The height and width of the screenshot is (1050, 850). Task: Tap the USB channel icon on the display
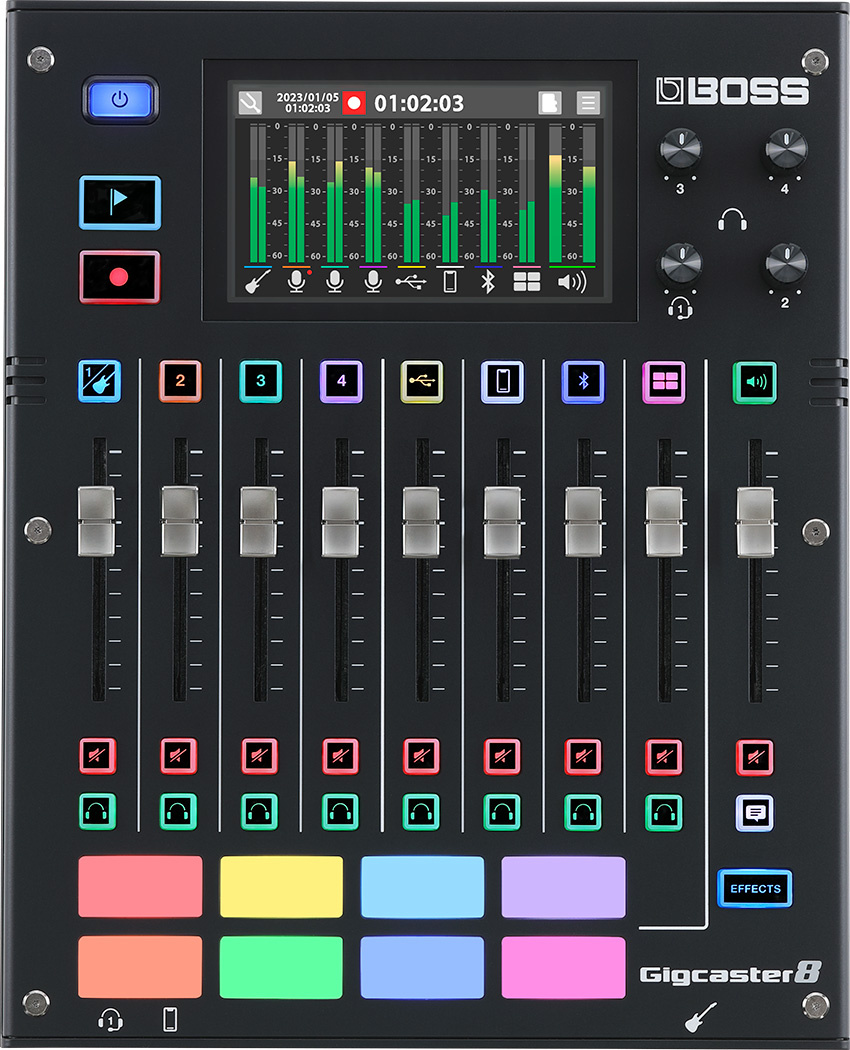coord(409,282)
